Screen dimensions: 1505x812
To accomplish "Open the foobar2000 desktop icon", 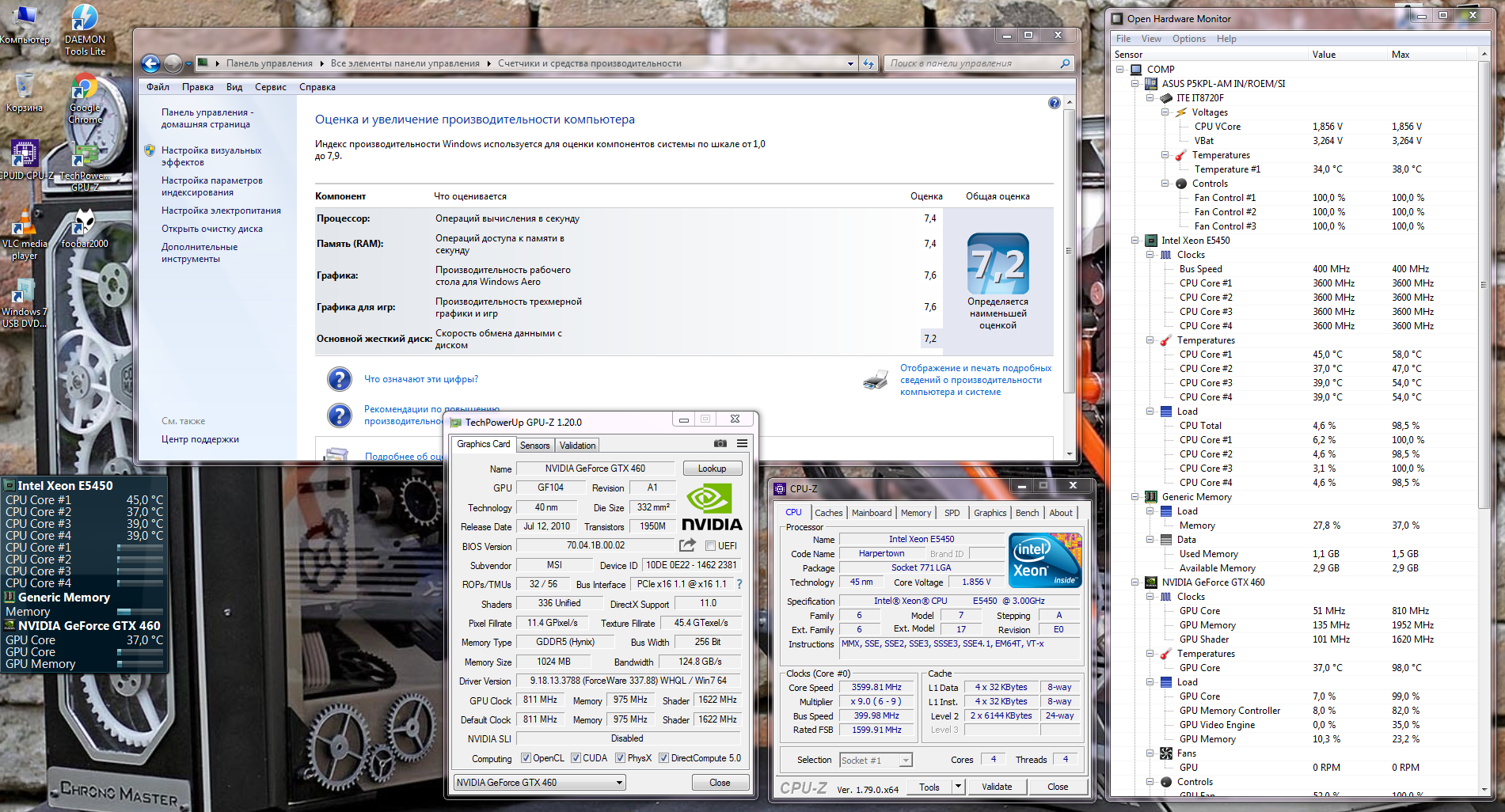I will 85,229.
